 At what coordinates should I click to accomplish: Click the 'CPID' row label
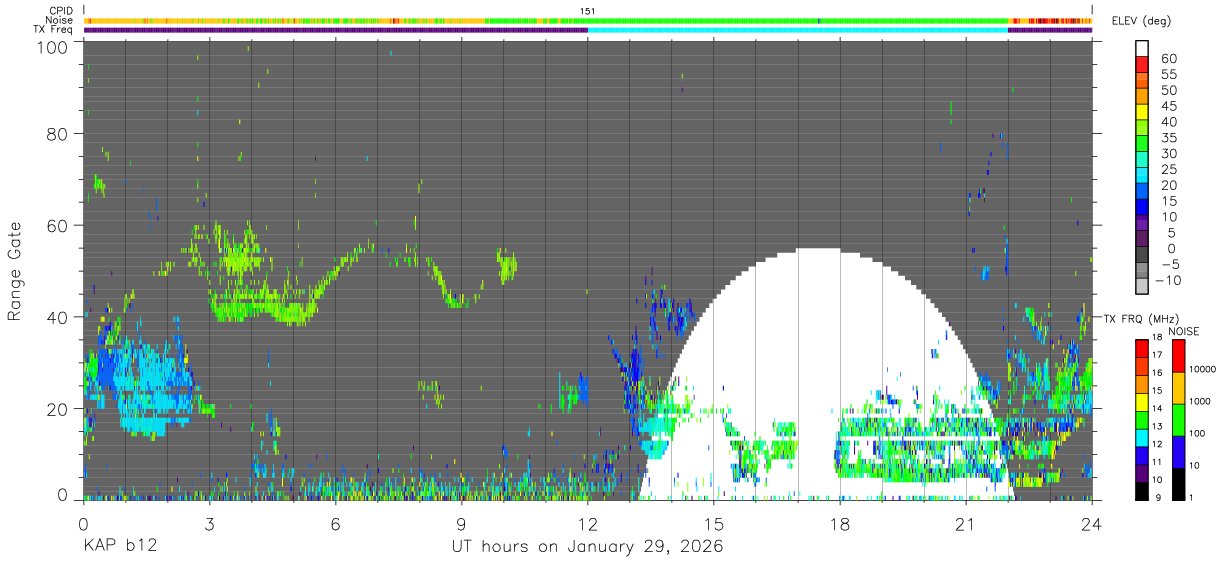click(x=62, y=11)
